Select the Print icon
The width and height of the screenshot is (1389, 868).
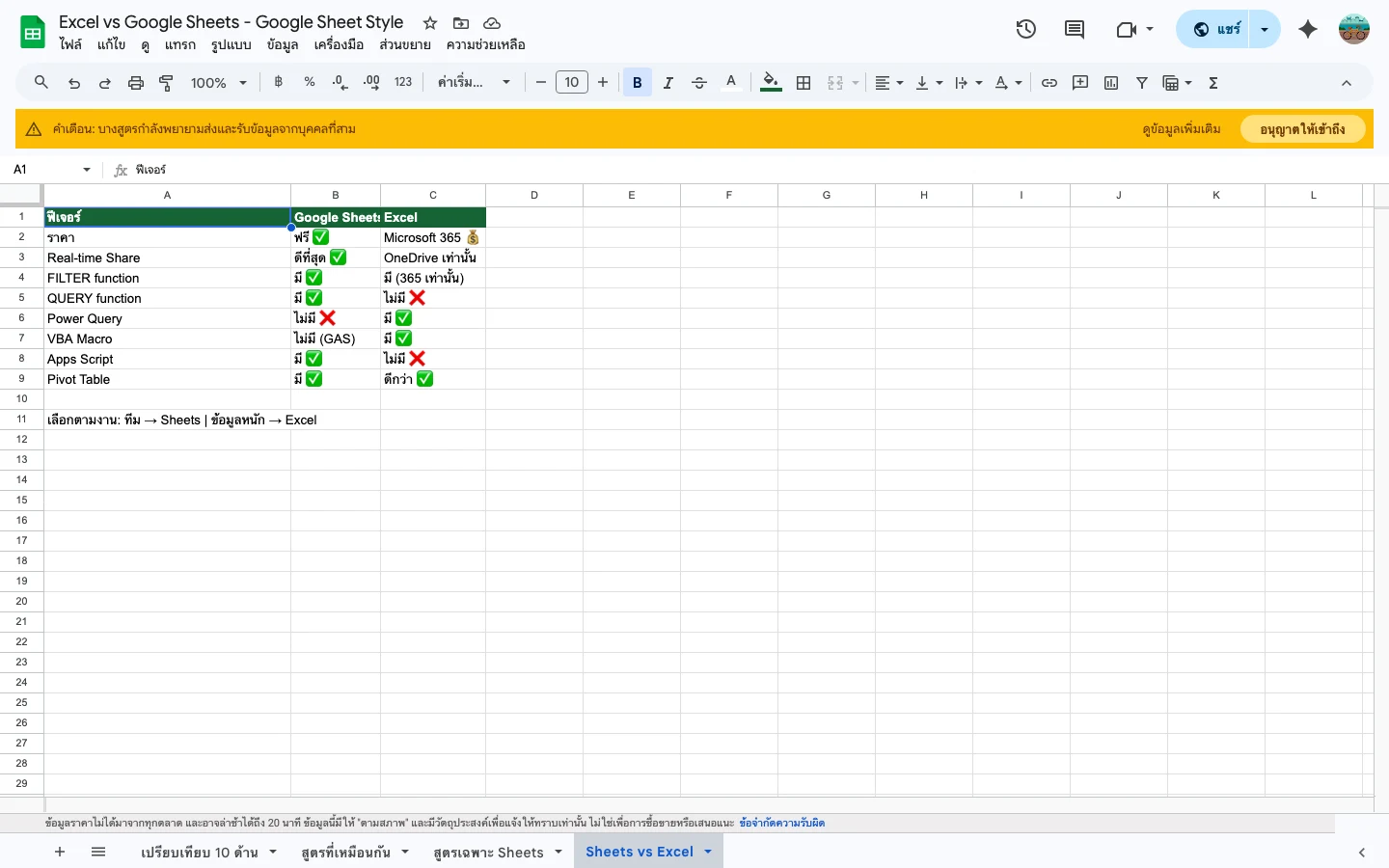pos(135,82)
